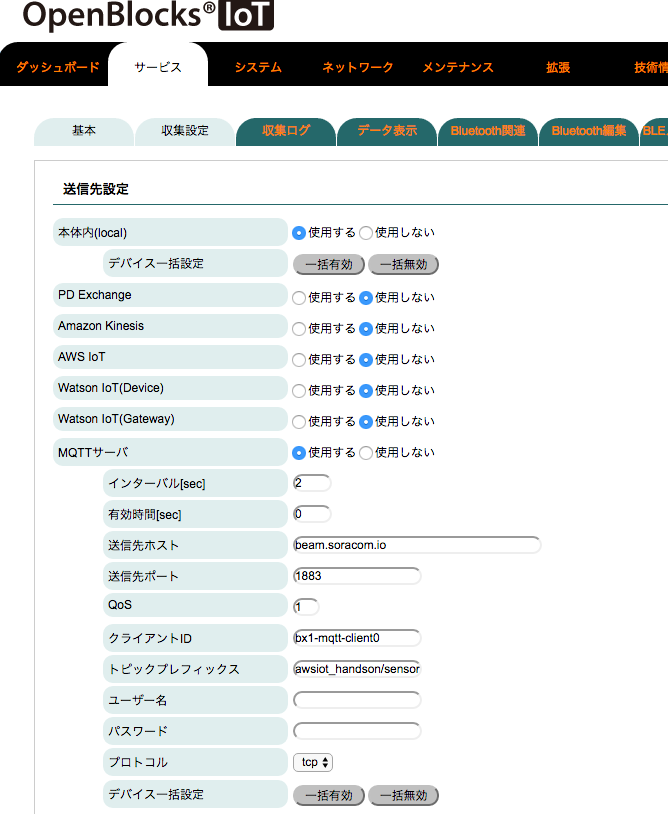The height and width of the screenshot is (814, 668).
Task: Open the データ表示 sub-tab
Action: coord(387,131)
